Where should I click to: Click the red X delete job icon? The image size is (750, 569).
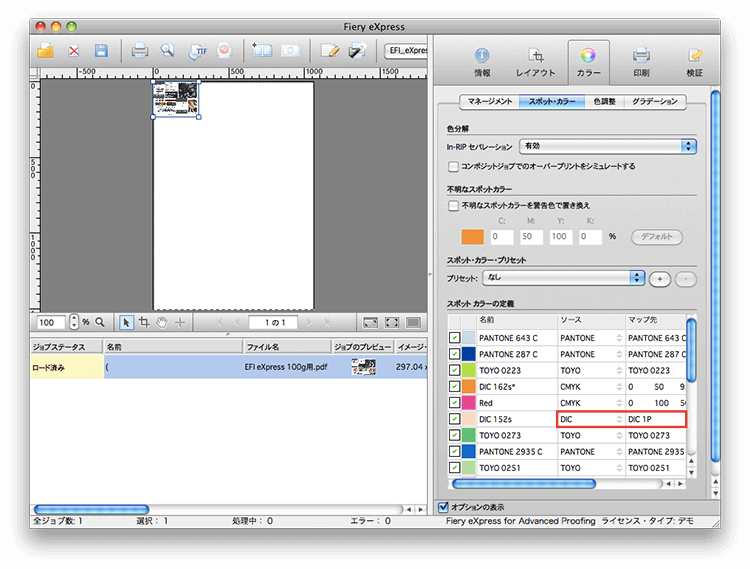point(74,51)
